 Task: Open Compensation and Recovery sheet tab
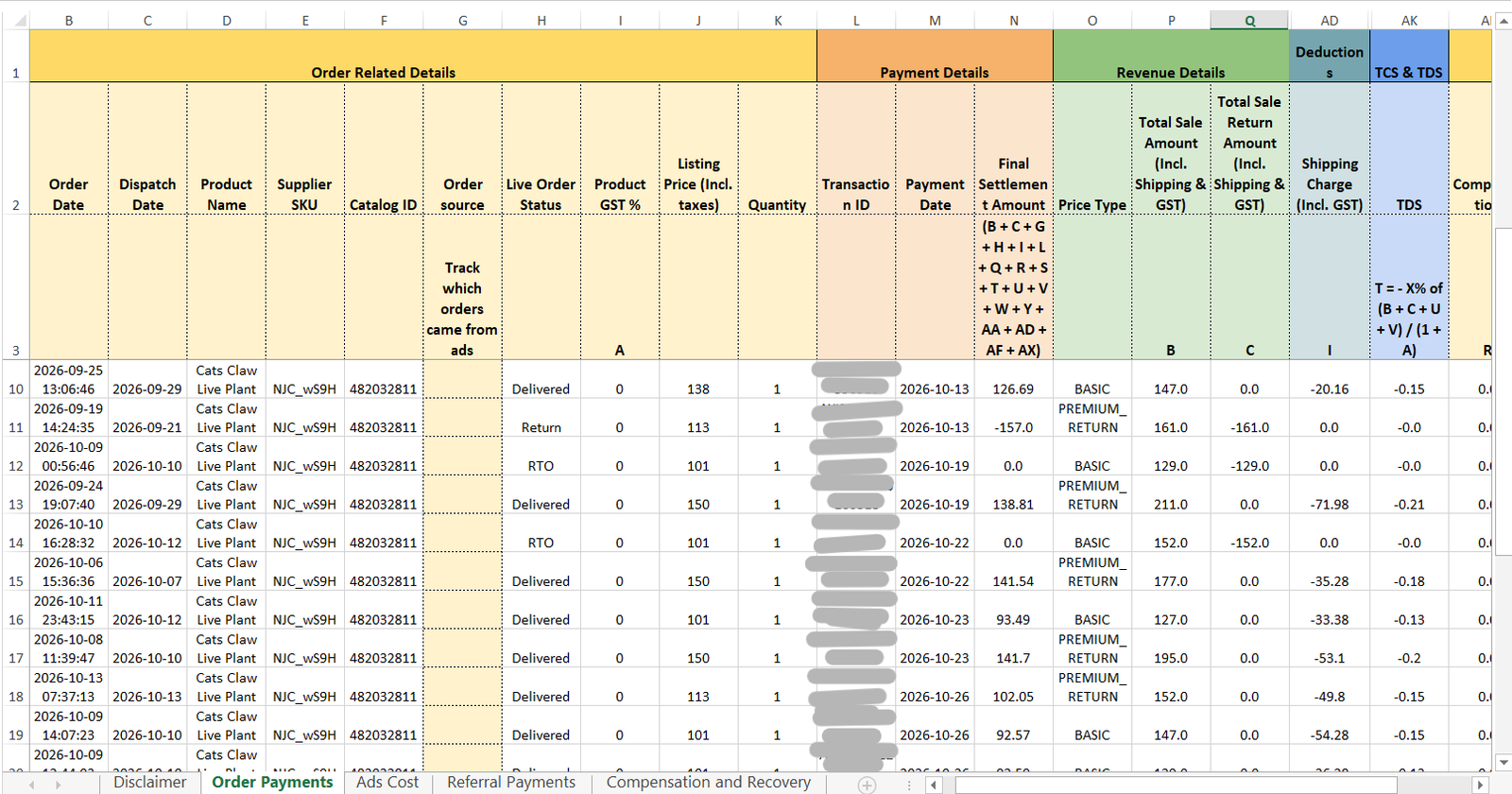coord(709,783)
